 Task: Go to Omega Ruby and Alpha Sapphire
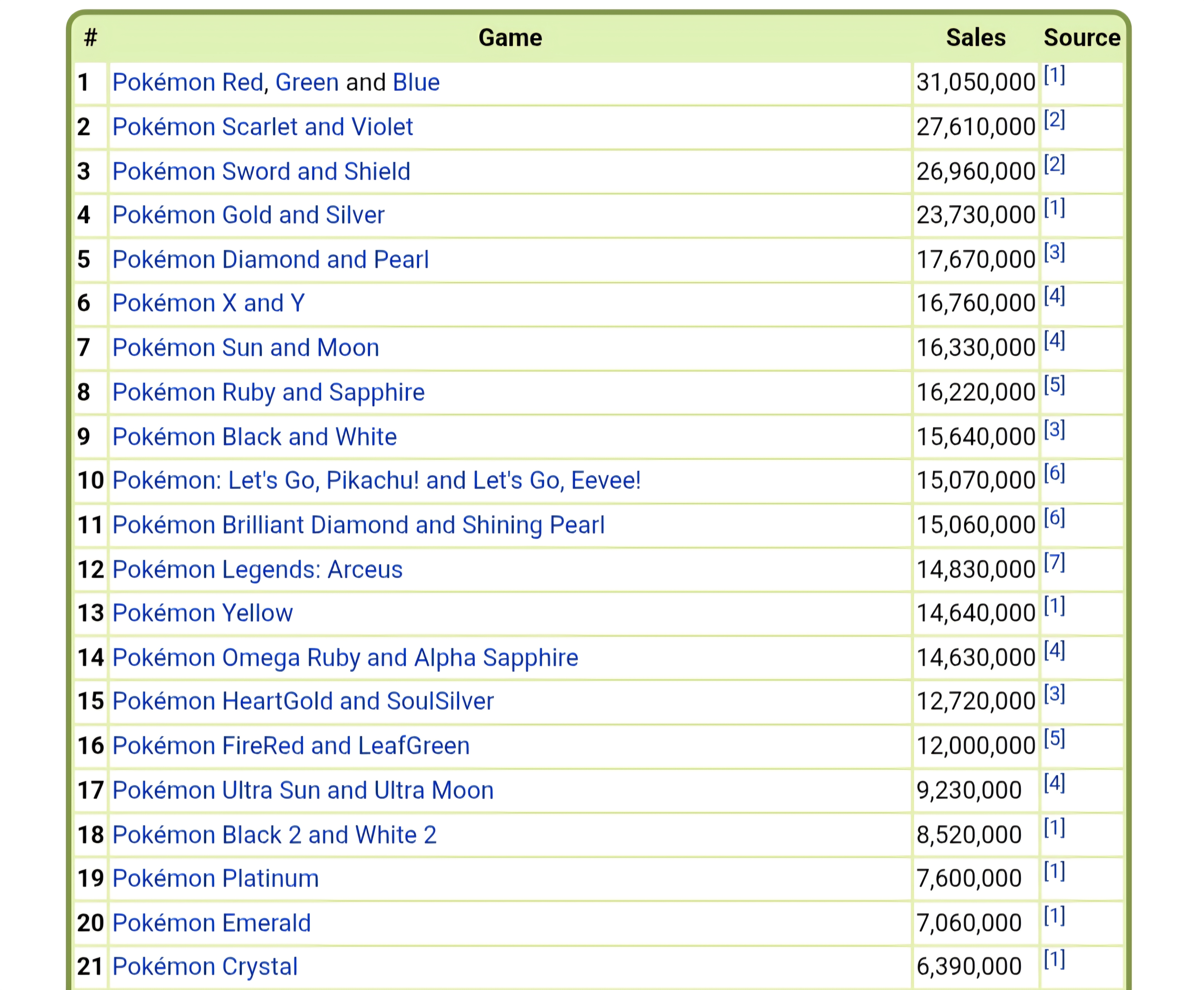344,657
